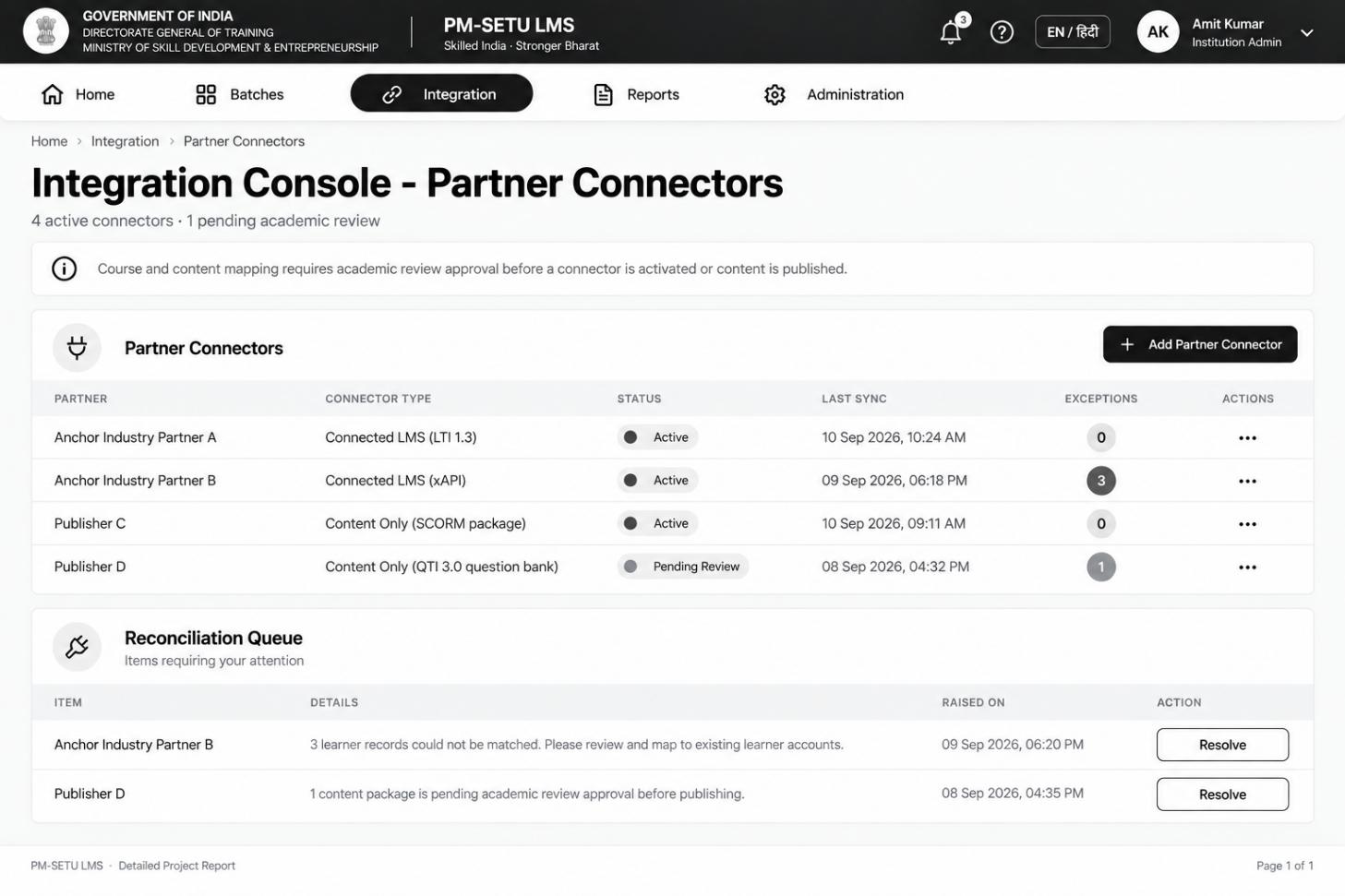Viewport: 1345px width, 896px height.
Task: Follow the Integration breadcrumb link
Action: (125, 141)
